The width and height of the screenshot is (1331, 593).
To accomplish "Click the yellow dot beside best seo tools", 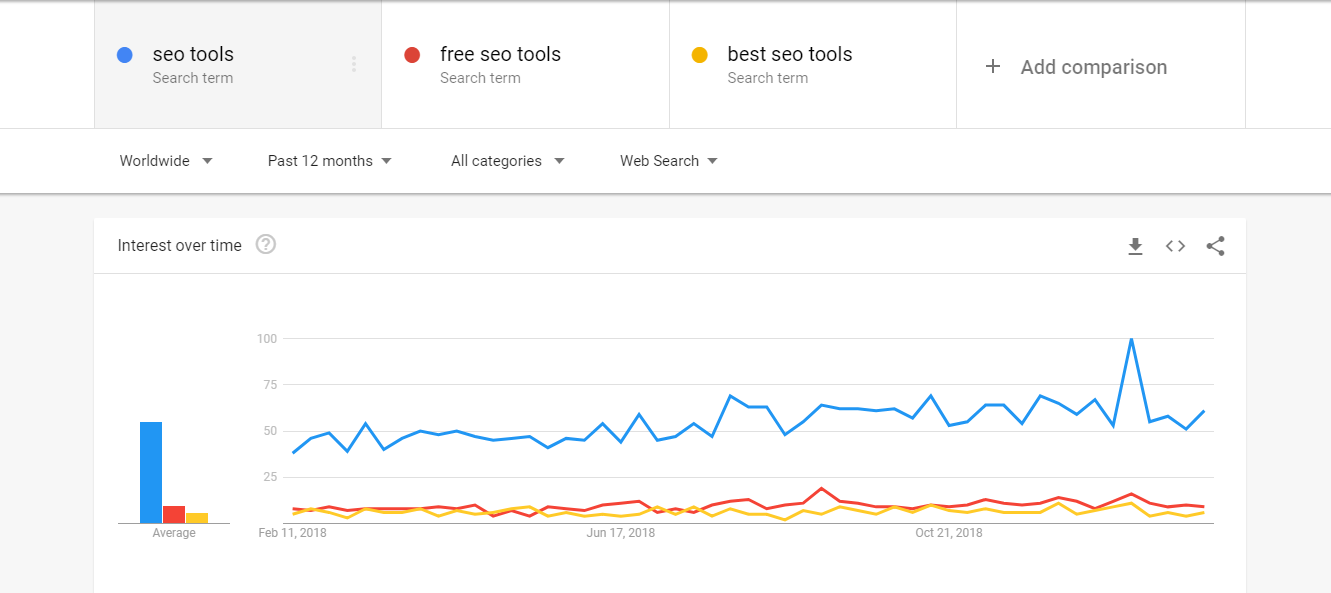I will pos(700,55).
